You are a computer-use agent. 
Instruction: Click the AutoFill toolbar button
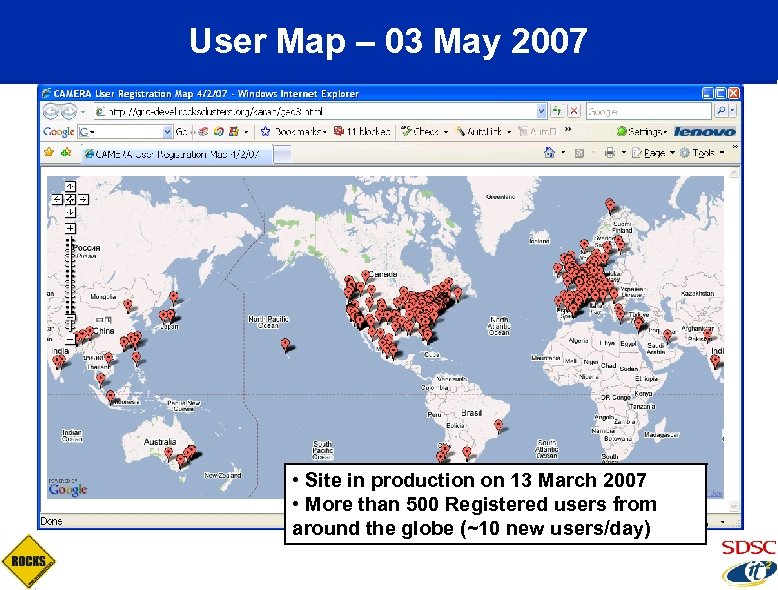[537, 131]
